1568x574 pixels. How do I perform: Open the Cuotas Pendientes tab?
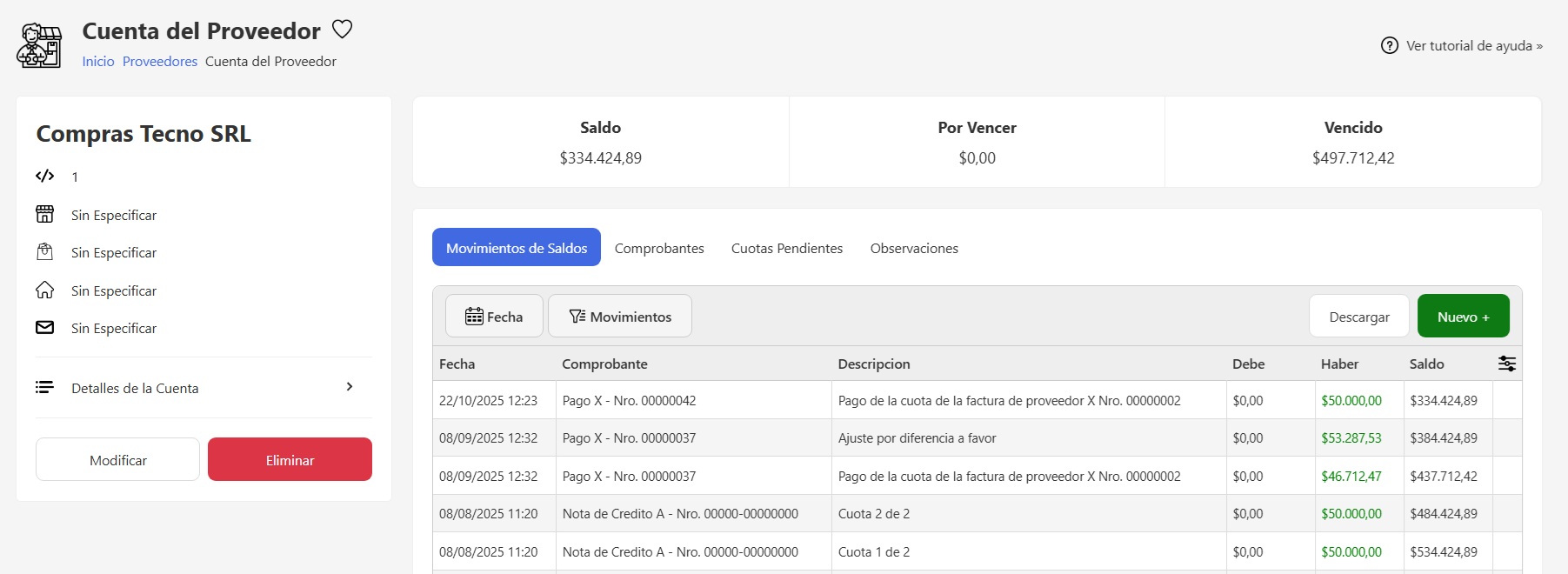click(x=787, y=248)
